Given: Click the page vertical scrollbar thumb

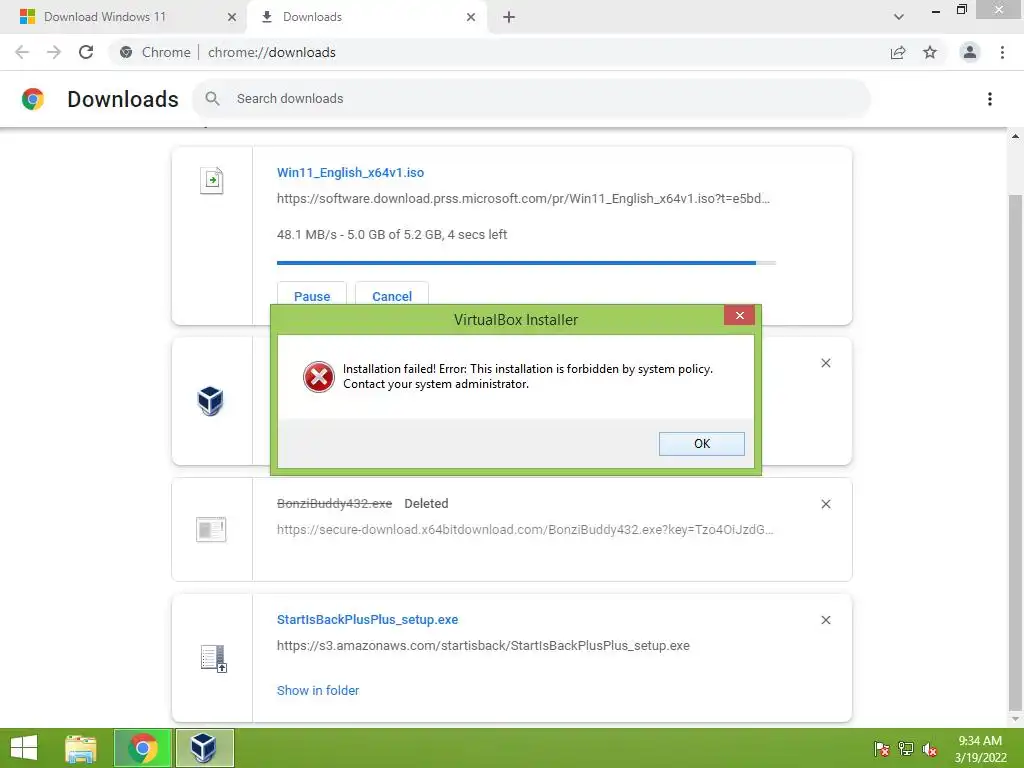Looking at the screenshot, I should 1015,451.
